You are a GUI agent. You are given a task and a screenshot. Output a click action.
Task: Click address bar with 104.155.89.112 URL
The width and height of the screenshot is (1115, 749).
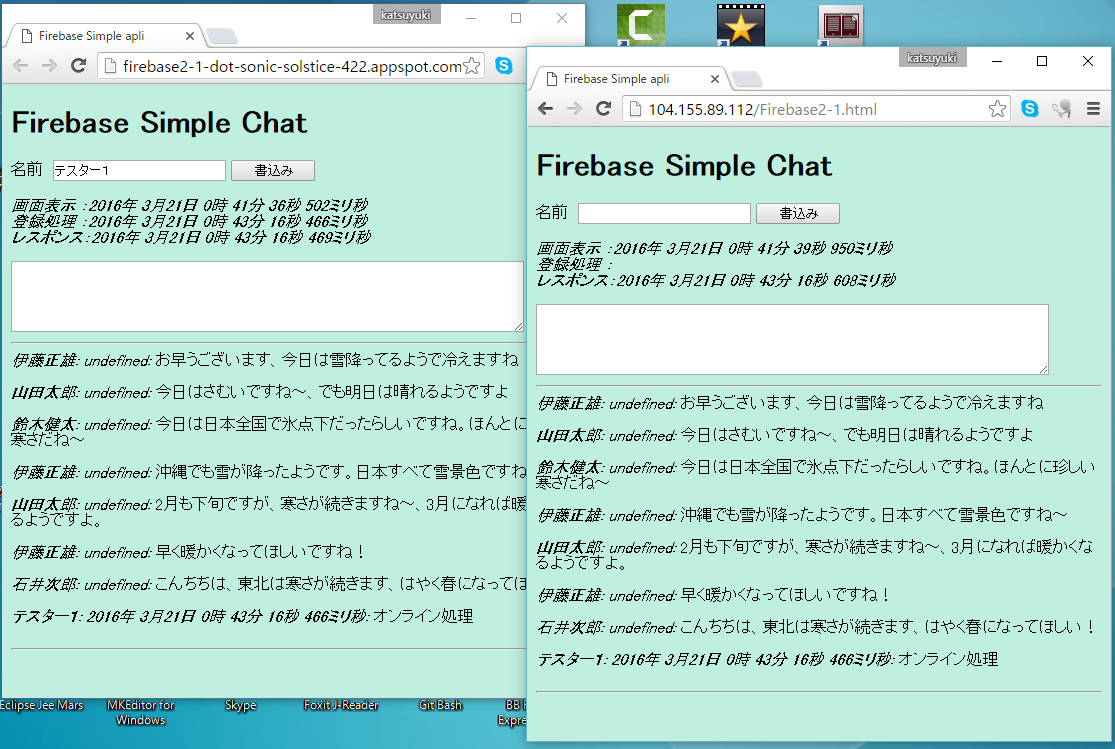pyautogui.click(x=816, y=110)
